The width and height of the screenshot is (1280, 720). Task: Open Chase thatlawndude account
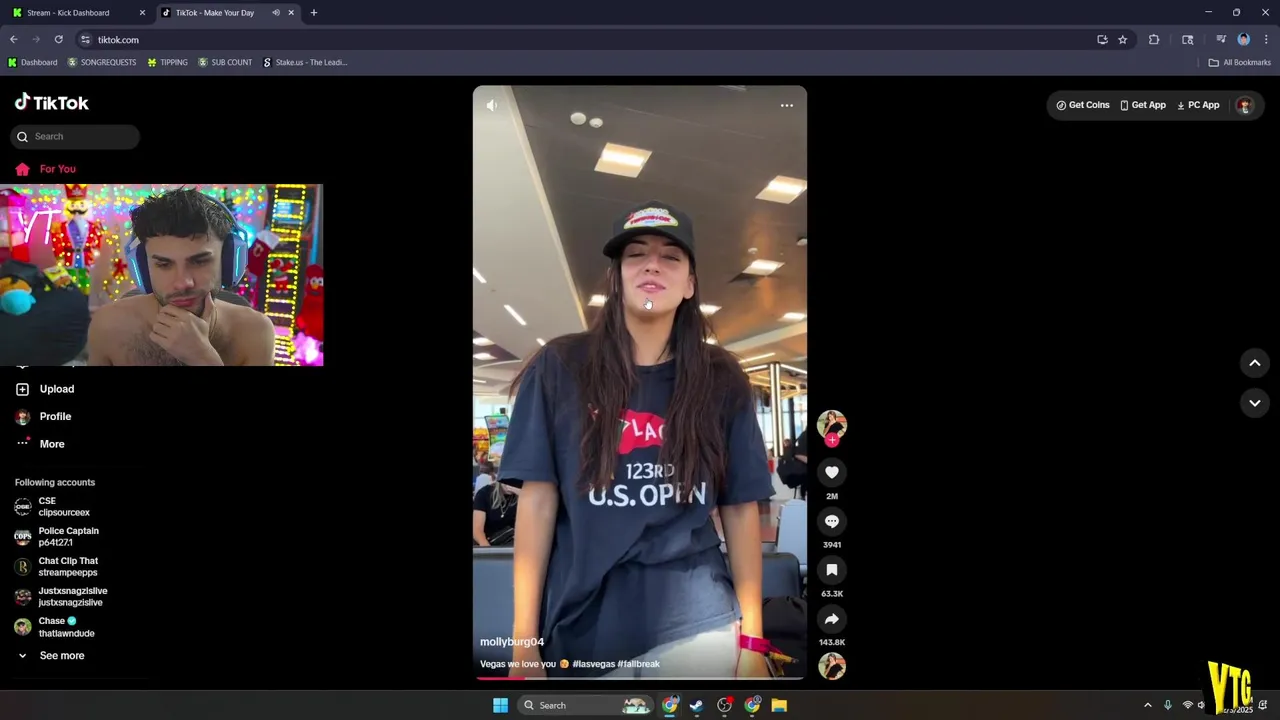click(x=54, y=627)
